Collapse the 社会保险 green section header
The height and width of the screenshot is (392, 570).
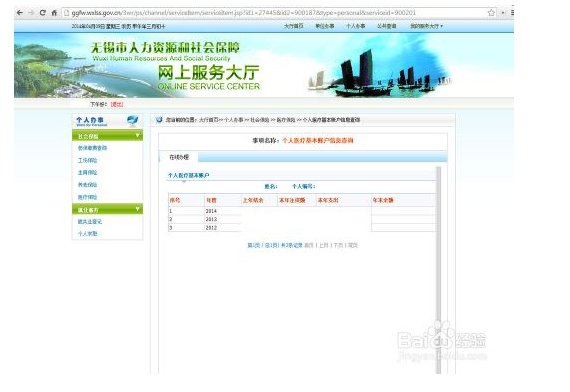point(108,136)
